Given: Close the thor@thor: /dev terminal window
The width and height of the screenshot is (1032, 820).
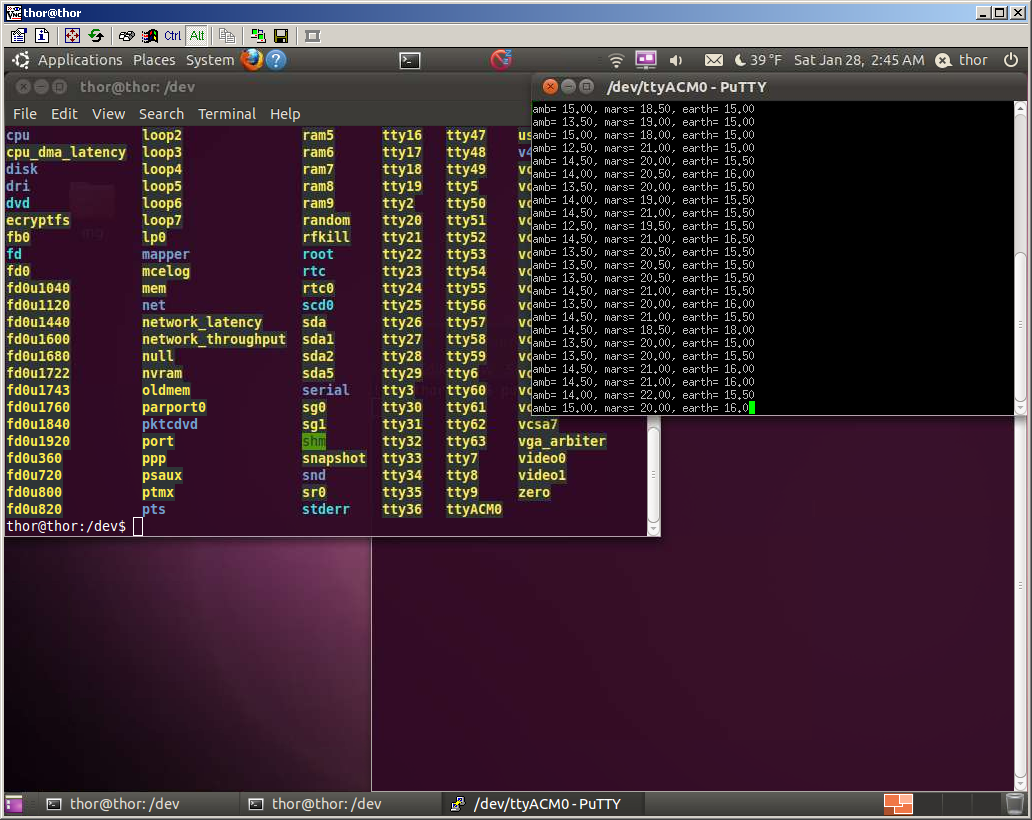Looking at the screenshot, I should pos(23,87).
